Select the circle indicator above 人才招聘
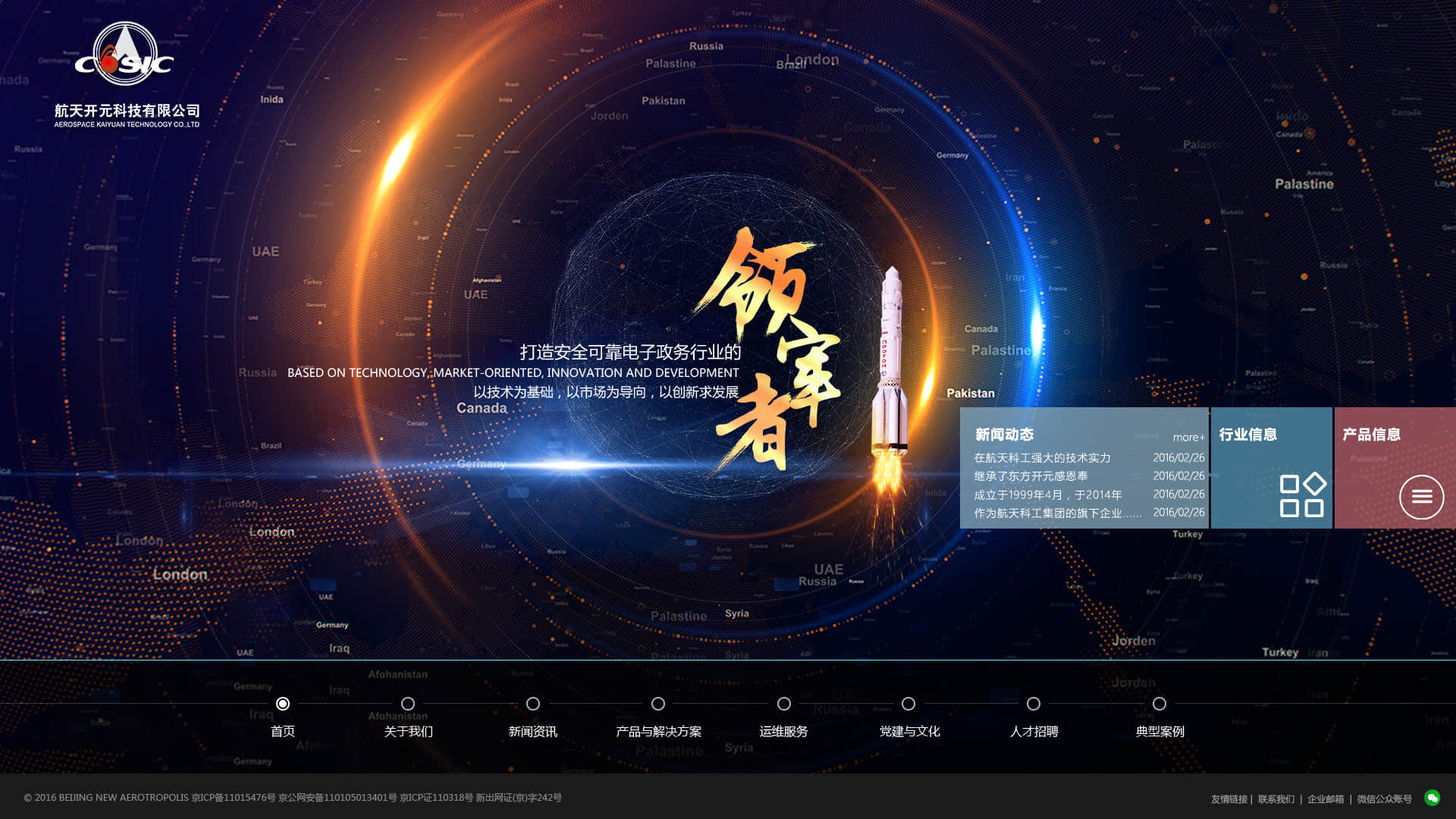Image resolution: width=1456 pixels, height=819 pixels. pyautogui.click(x=1034, y=704)
